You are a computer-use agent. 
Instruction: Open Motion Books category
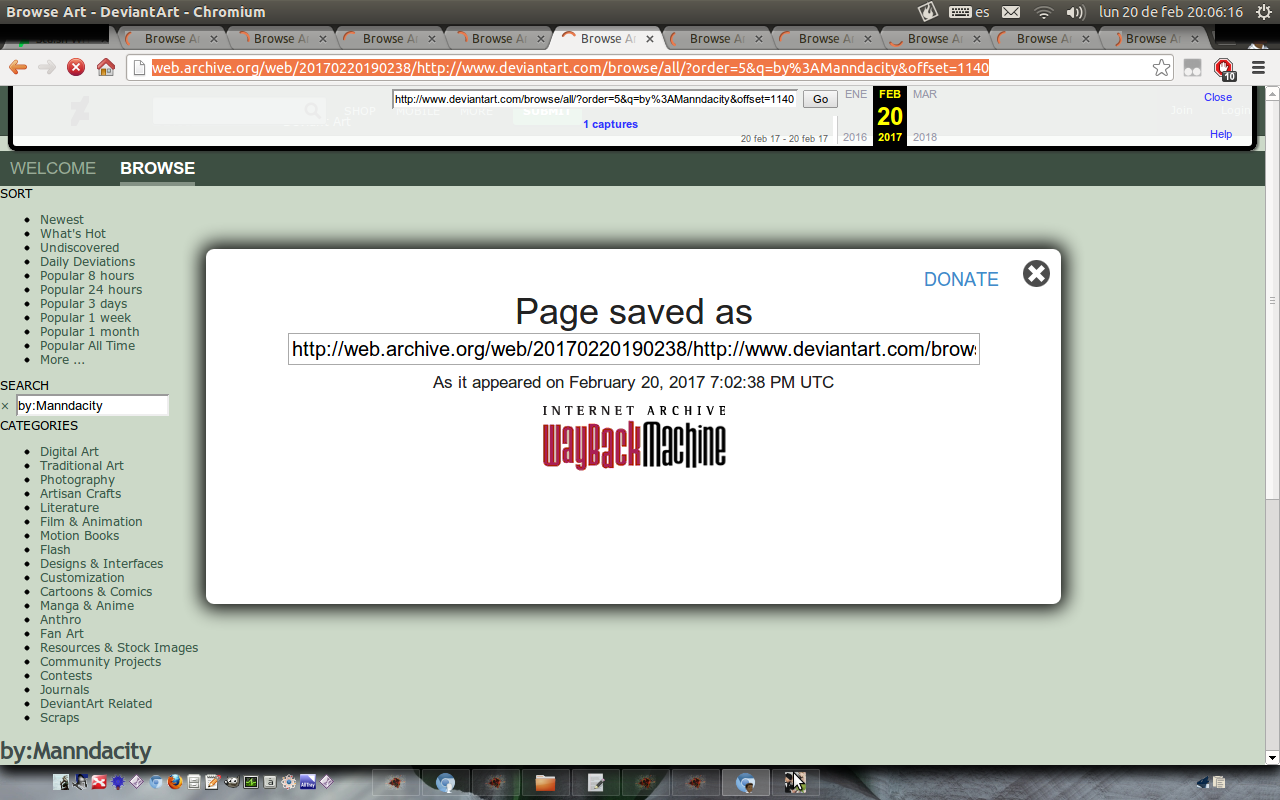(x=79, y=536)
